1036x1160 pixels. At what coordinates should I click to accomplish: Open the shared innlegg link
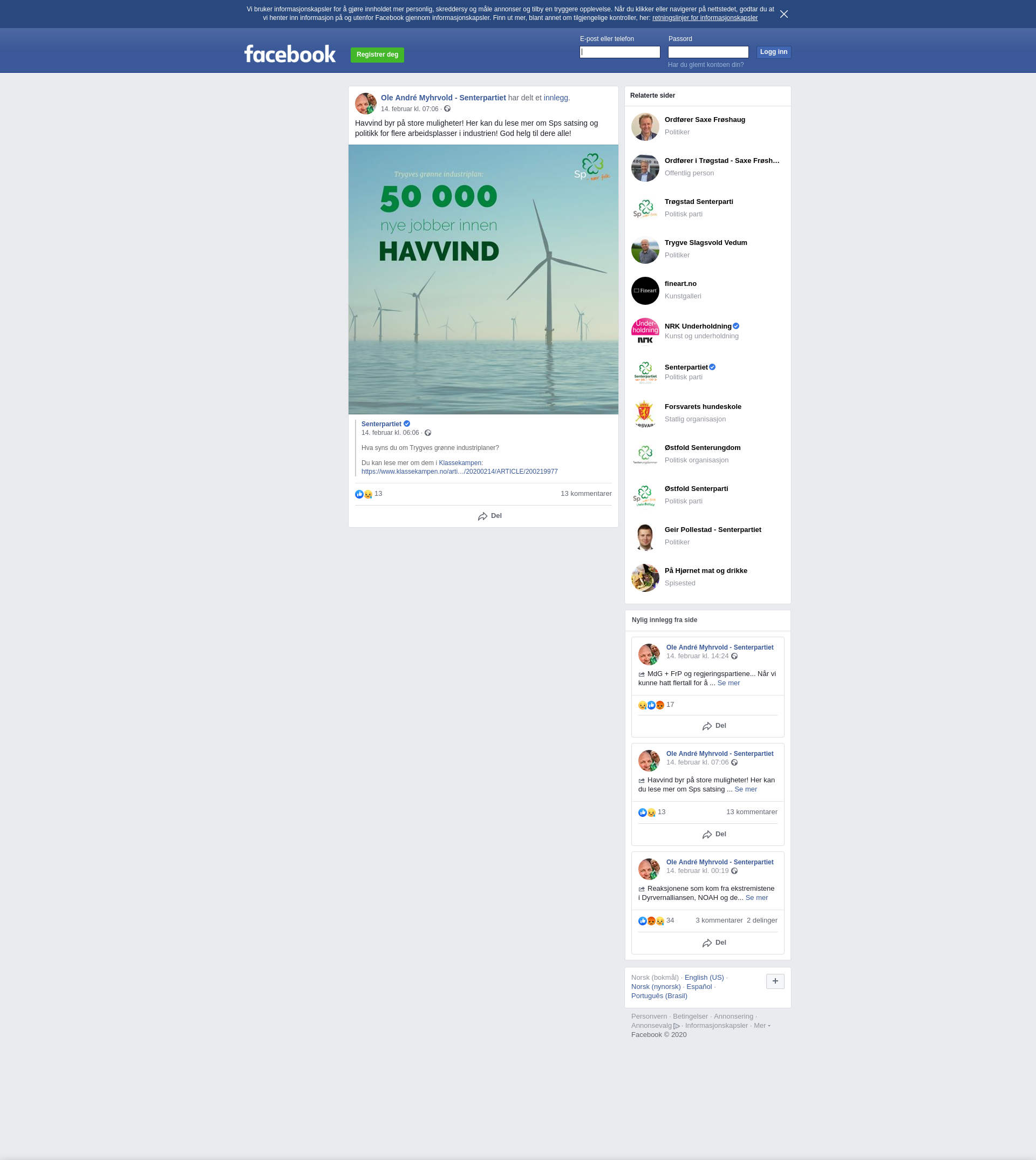coord(555,98)
